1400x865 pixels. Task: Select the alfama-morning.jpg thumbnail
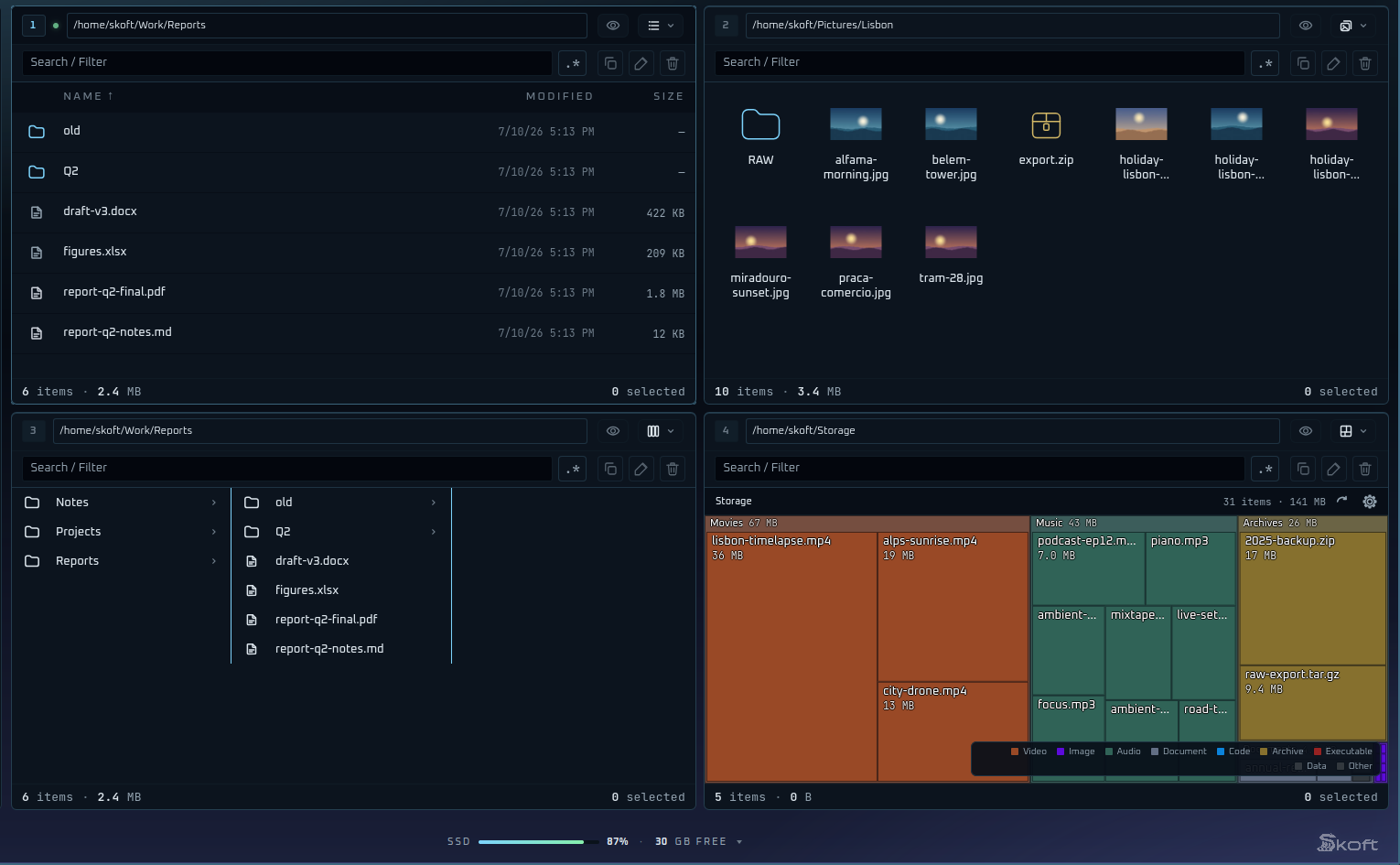point(856,124)
